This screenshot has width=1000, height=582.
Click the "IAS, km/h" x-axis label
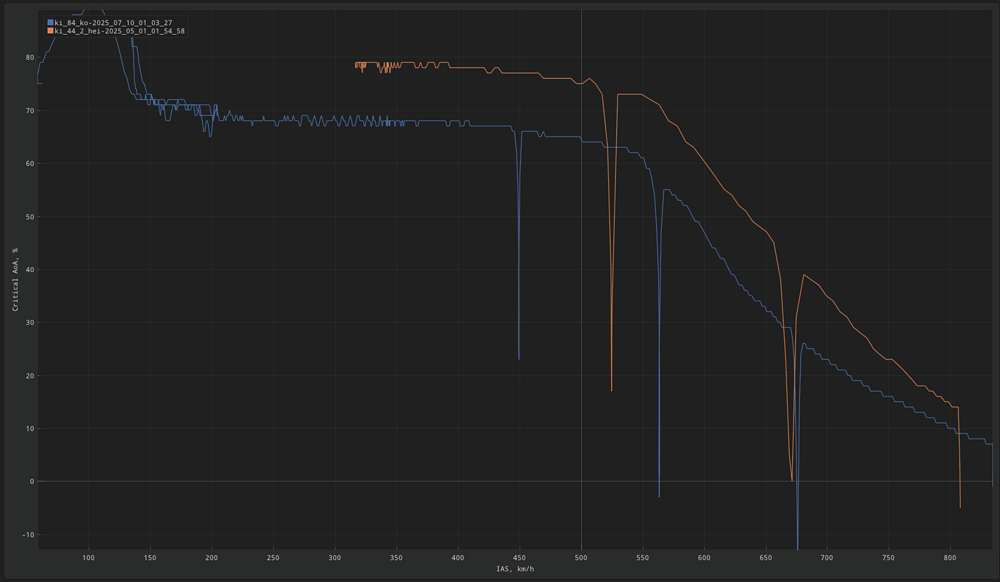pyautogui.click(x=516, y=569)
